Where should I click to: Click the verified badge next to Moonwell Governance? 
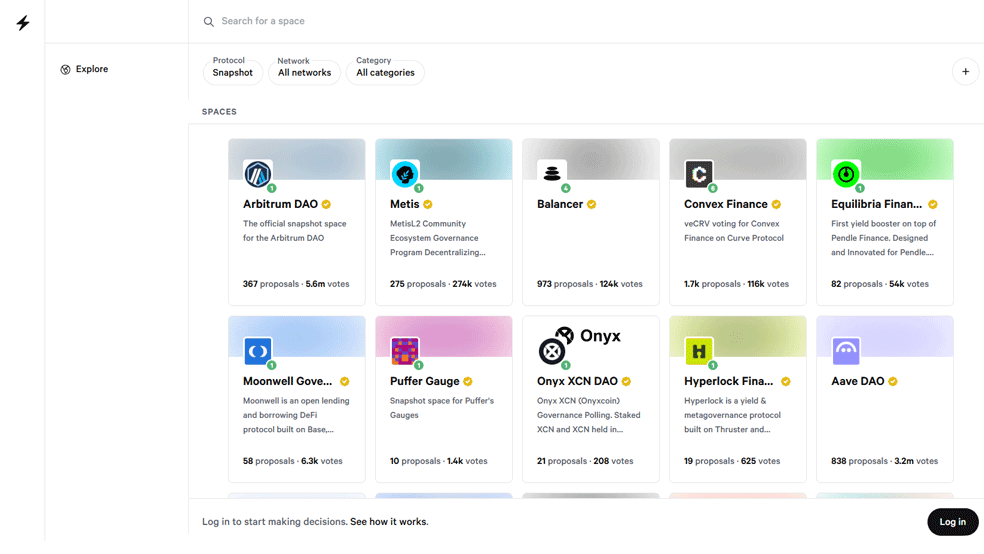point(345,381)
